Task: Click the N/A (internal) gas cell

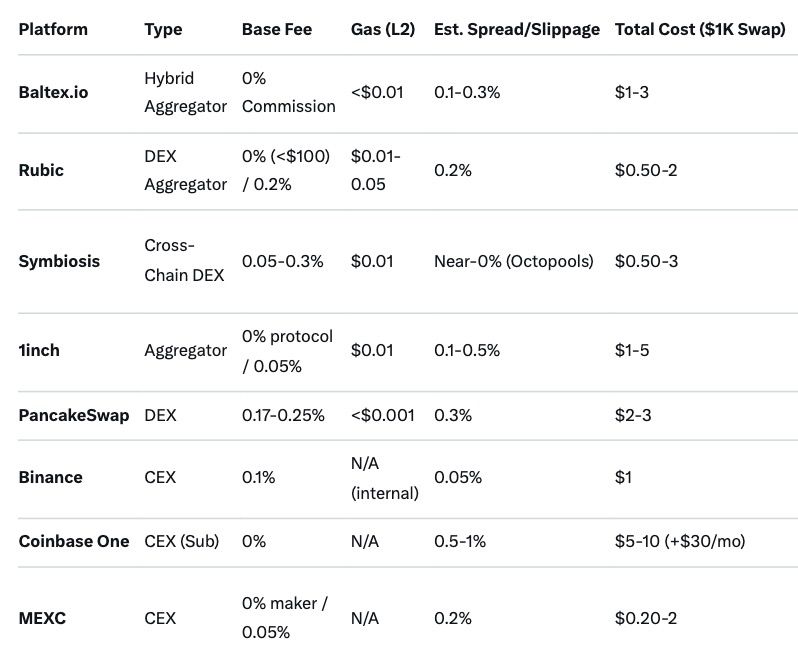Action: click(384, 477)
